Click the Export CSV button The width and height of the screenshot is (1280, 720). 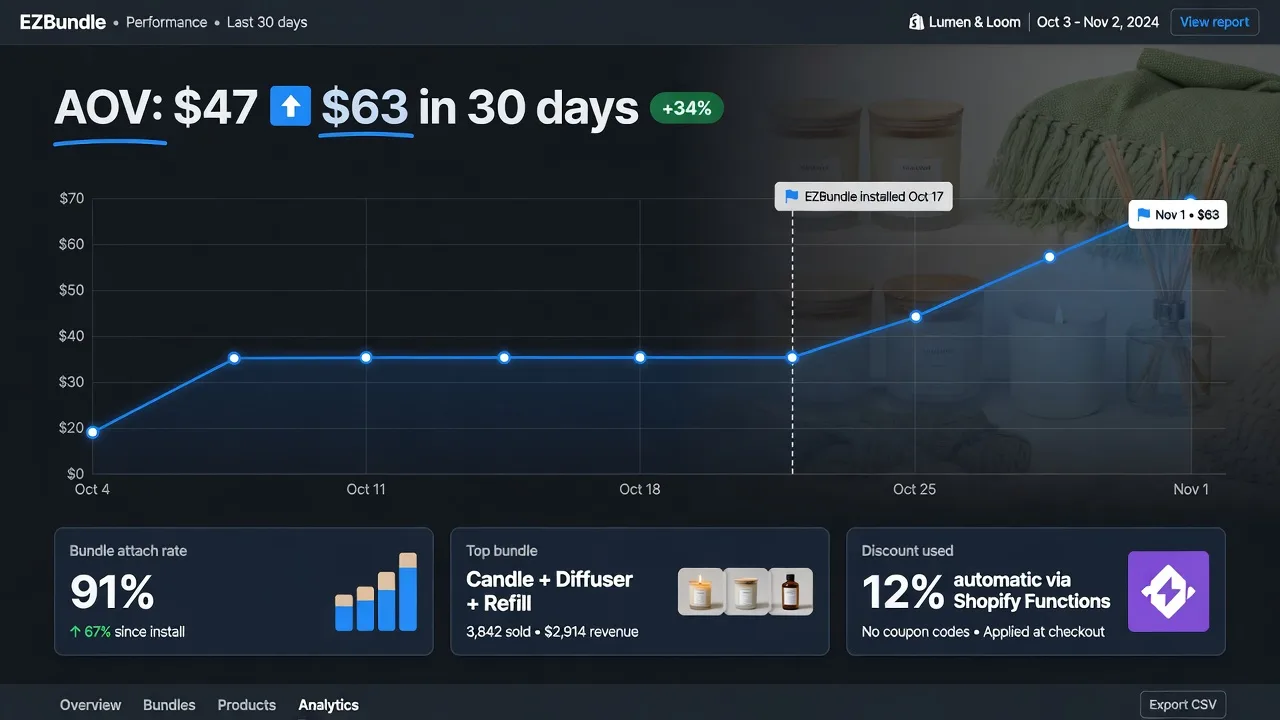tap(1182, 704)
